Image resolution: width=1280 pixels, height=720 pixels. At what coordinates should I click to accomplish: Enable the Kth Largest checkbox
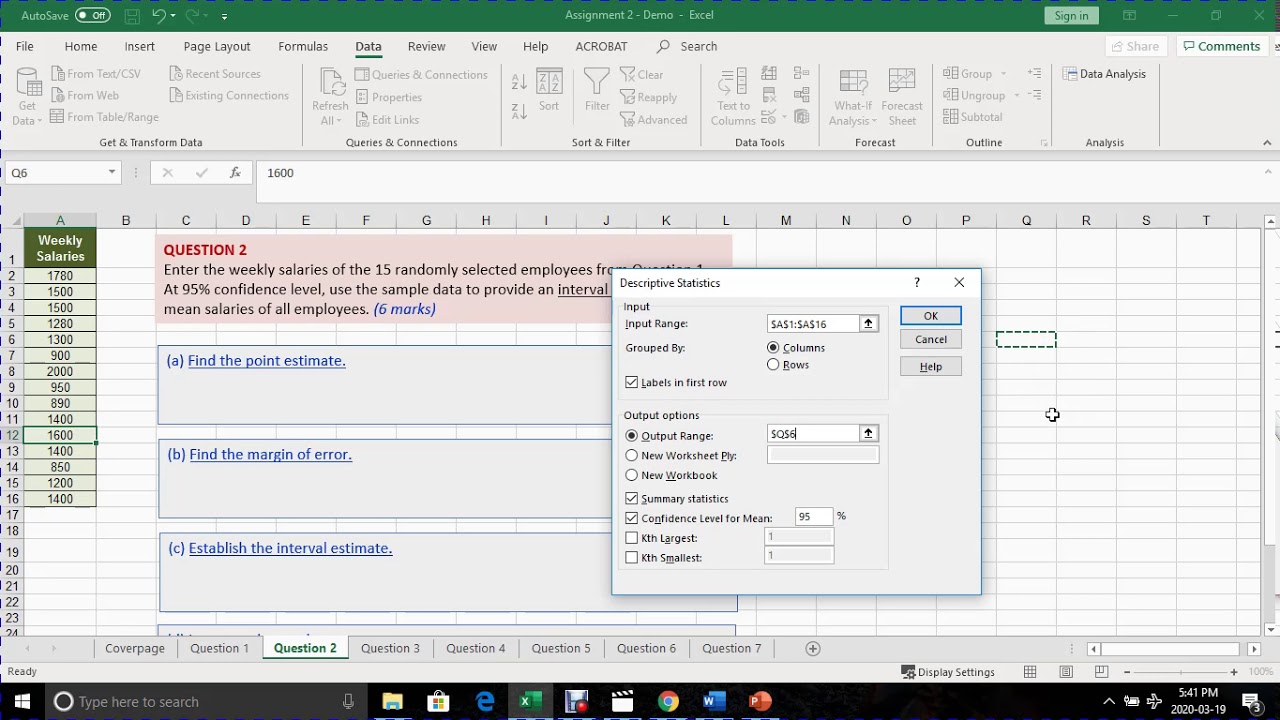tap(632, 538)
